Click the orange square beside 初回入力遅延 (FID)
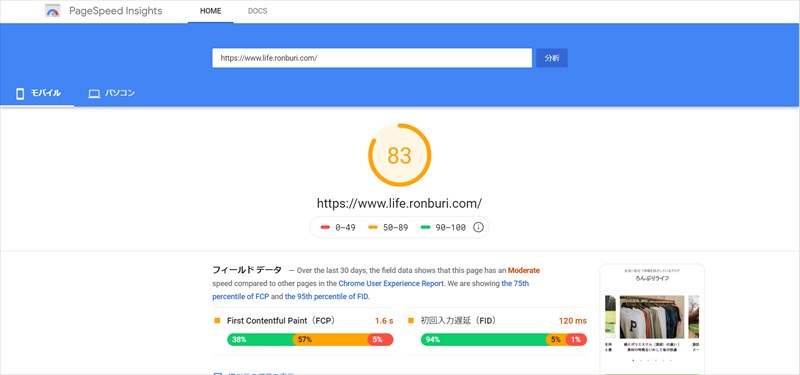Screen dimensions: 800x375 click(411, 321)
